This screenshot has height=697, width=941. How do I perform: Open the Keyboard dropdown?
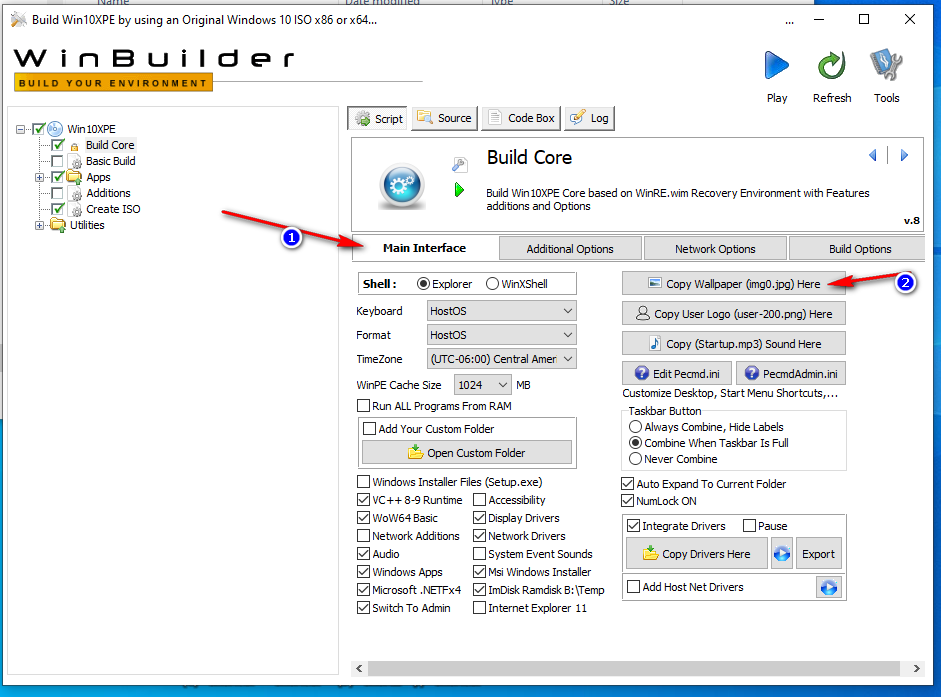coord(501,311)
